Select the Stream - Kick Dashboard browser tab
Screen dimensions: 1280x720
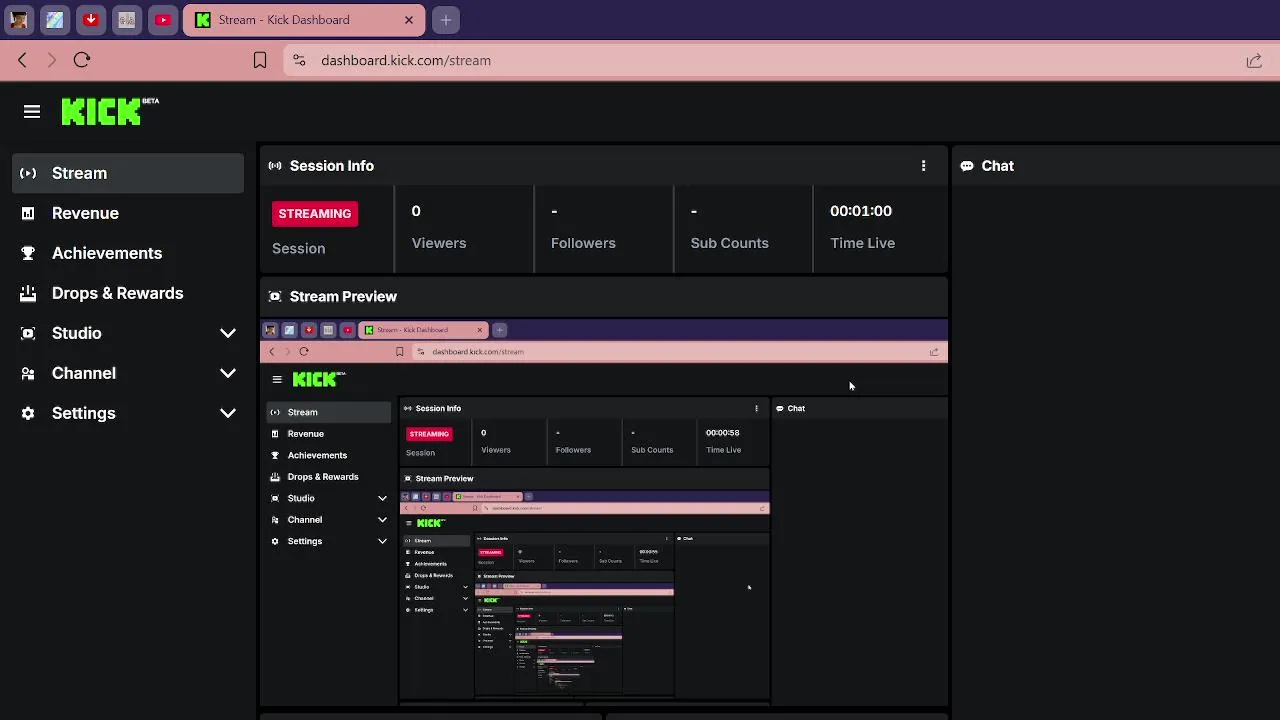(x=304, y=20)
